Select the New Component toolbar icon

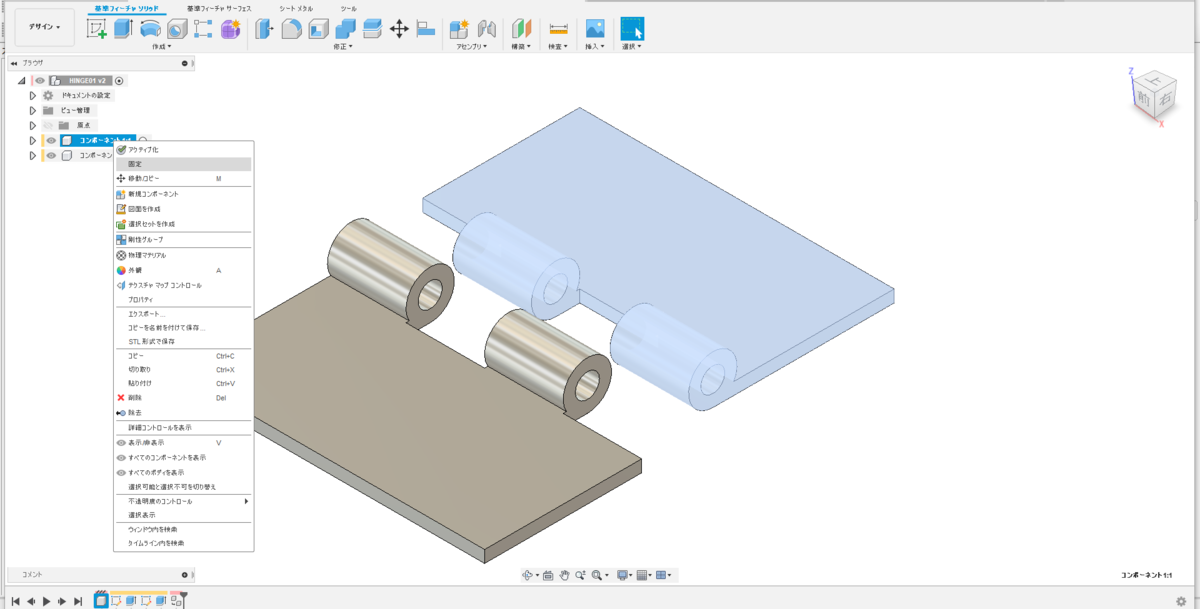[460, 29]
